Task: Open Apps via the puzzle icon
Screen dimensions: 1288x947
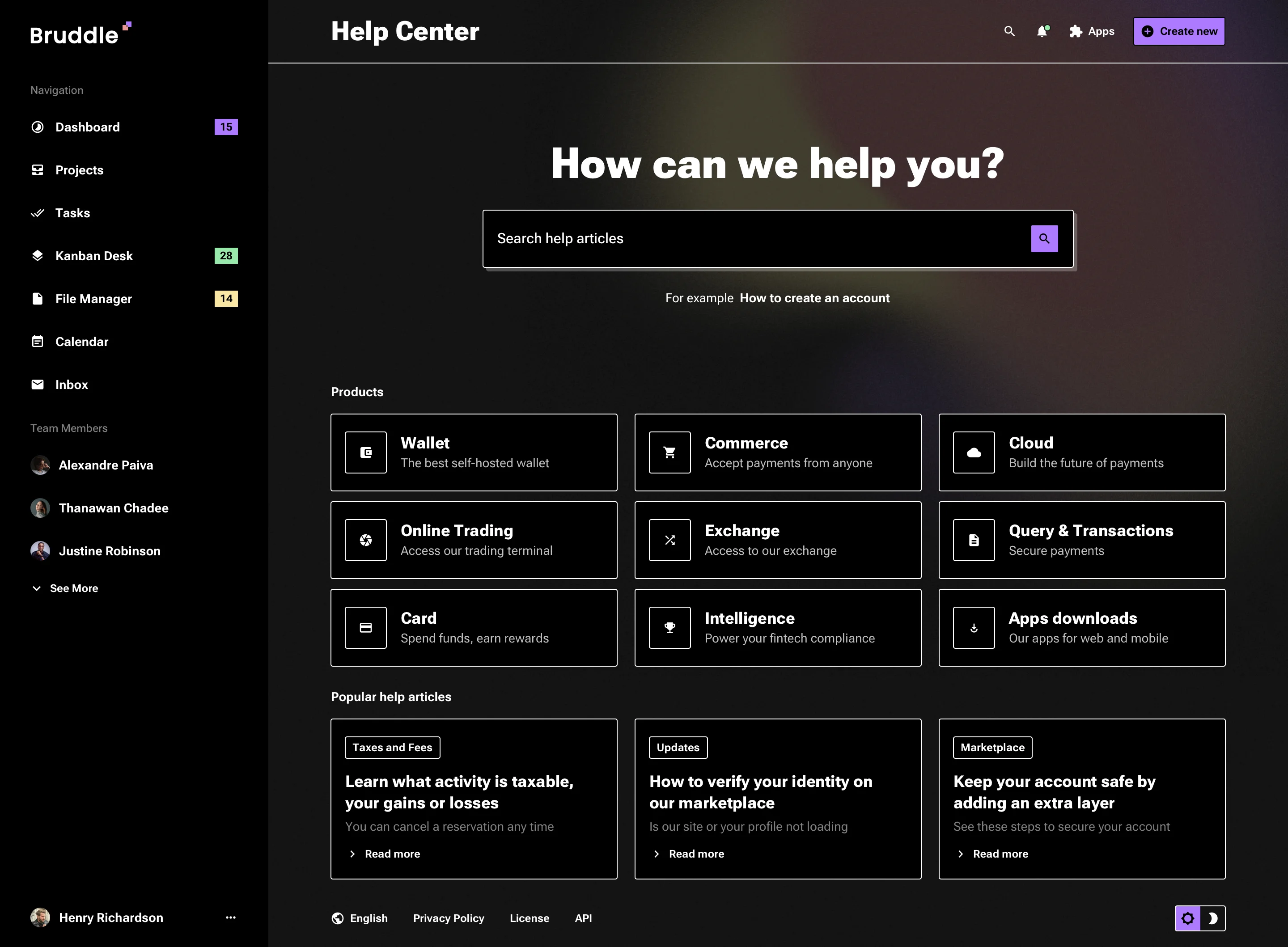Action: (1076, 32)
